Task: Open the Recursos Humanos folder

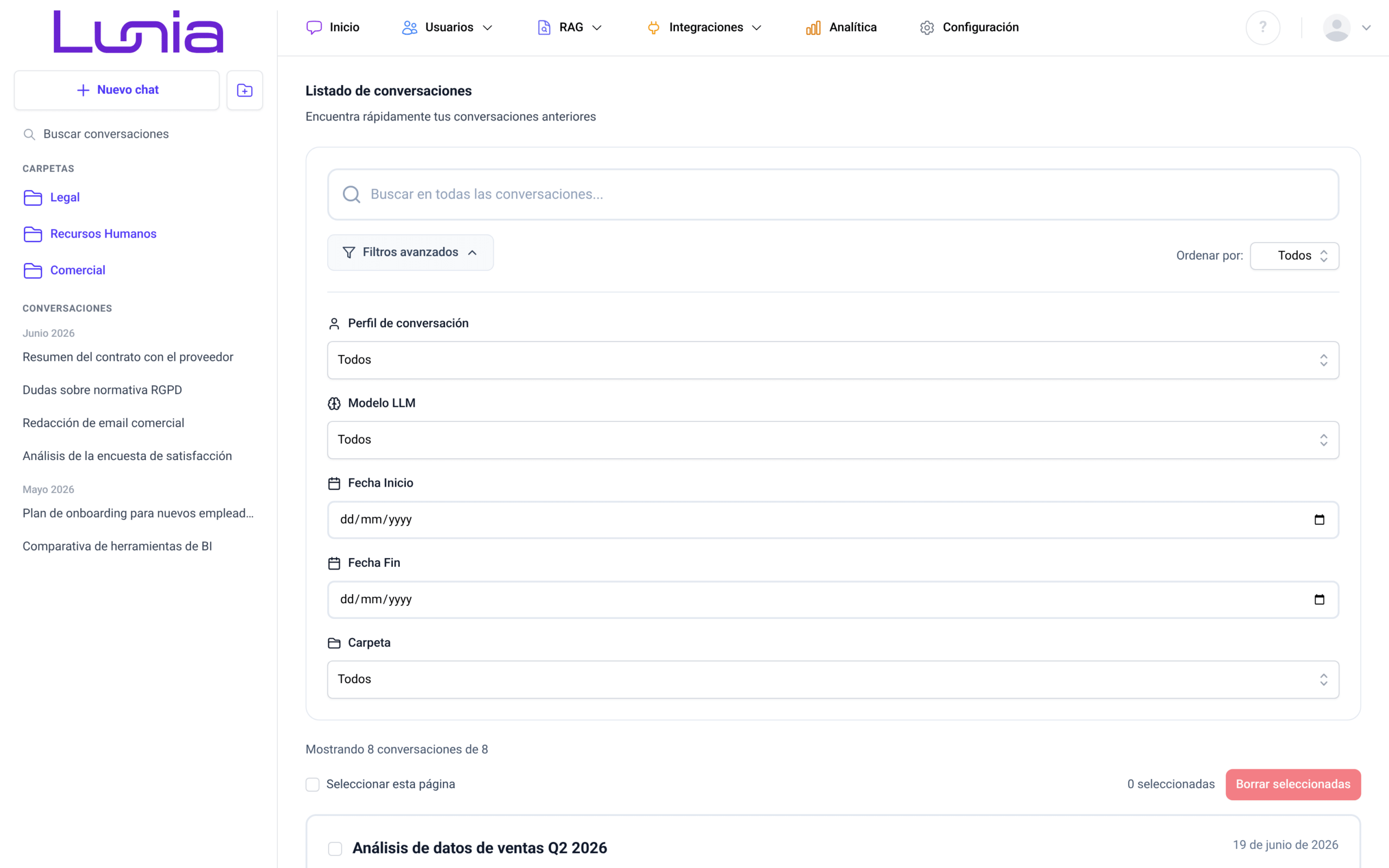Action: pos(103,234)
